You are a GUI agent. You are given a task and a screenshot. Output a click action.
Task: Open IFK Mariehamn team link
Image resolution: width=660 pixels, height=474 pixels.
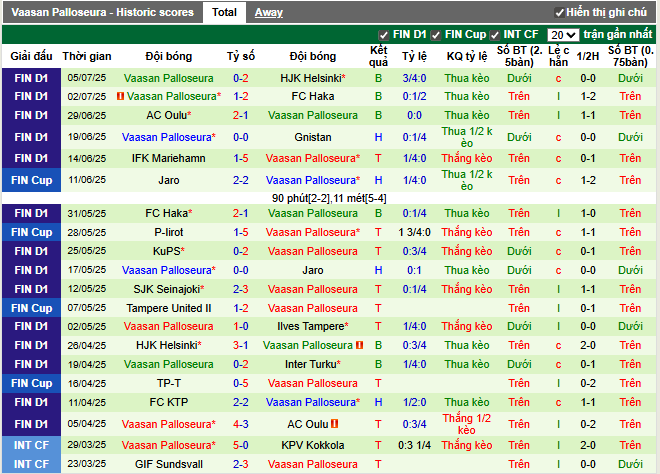point(169,158)
